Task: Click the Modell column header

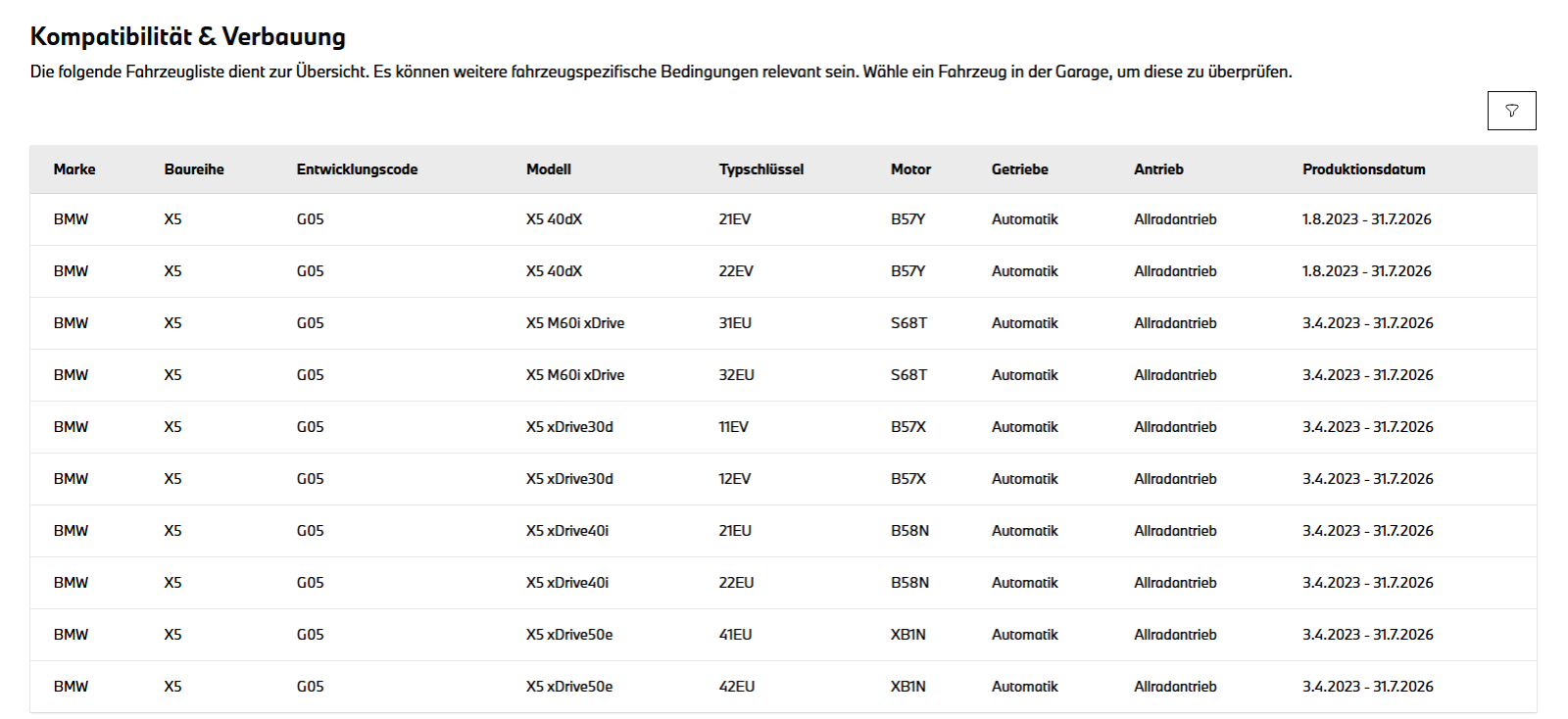Action: point(549,169)
